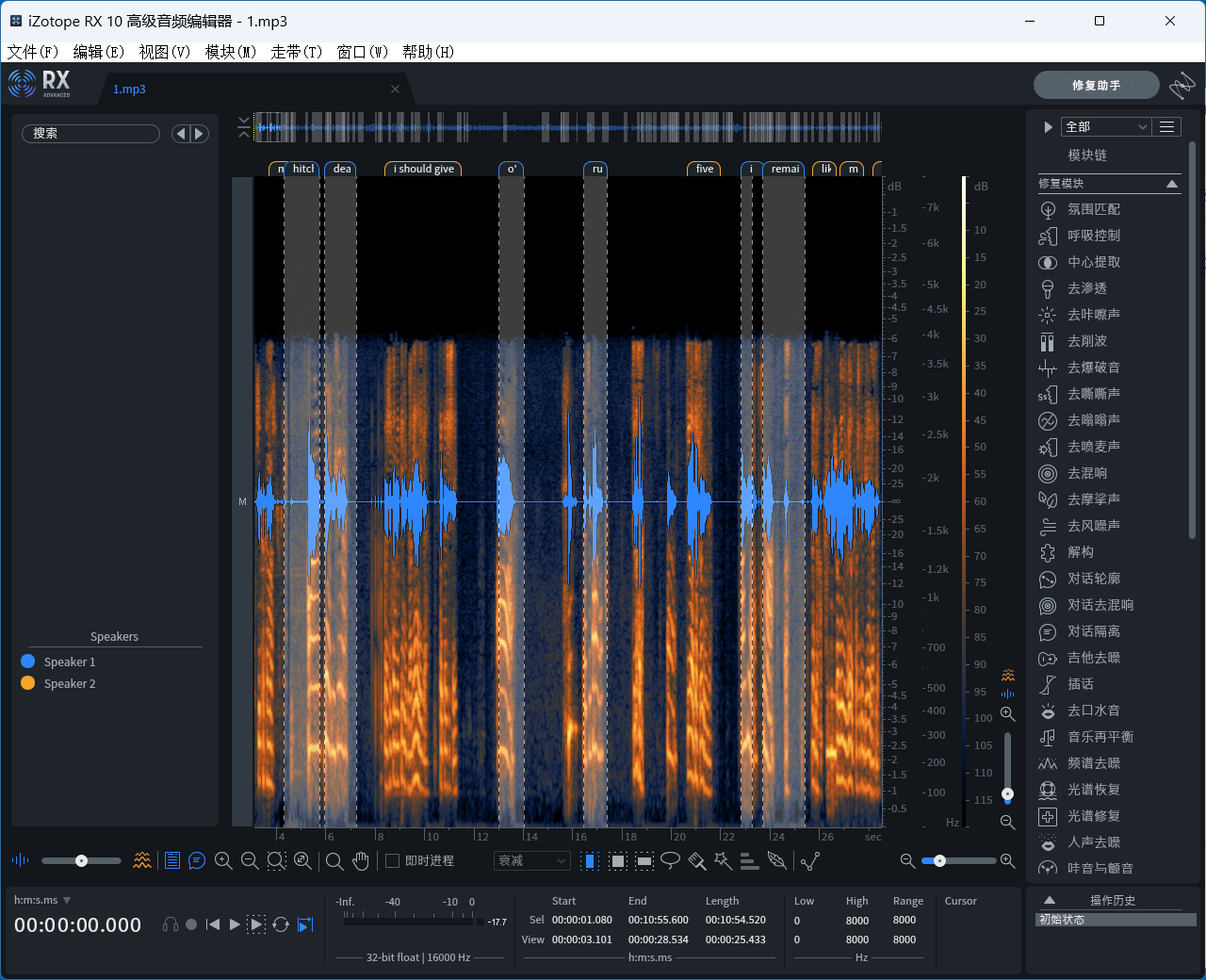Go to next search result arrow

coord(199,134)
